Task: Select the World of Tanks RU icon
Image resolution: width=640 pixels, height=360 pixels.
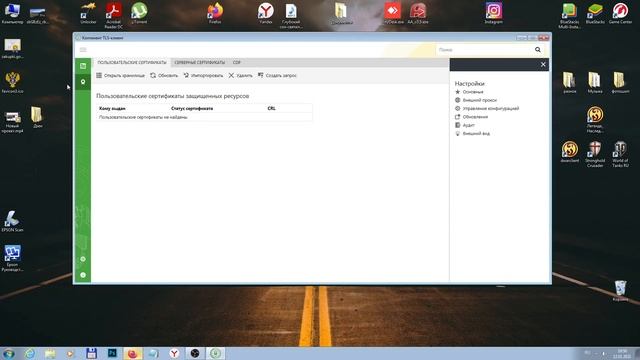Action: tap(620, 154)
